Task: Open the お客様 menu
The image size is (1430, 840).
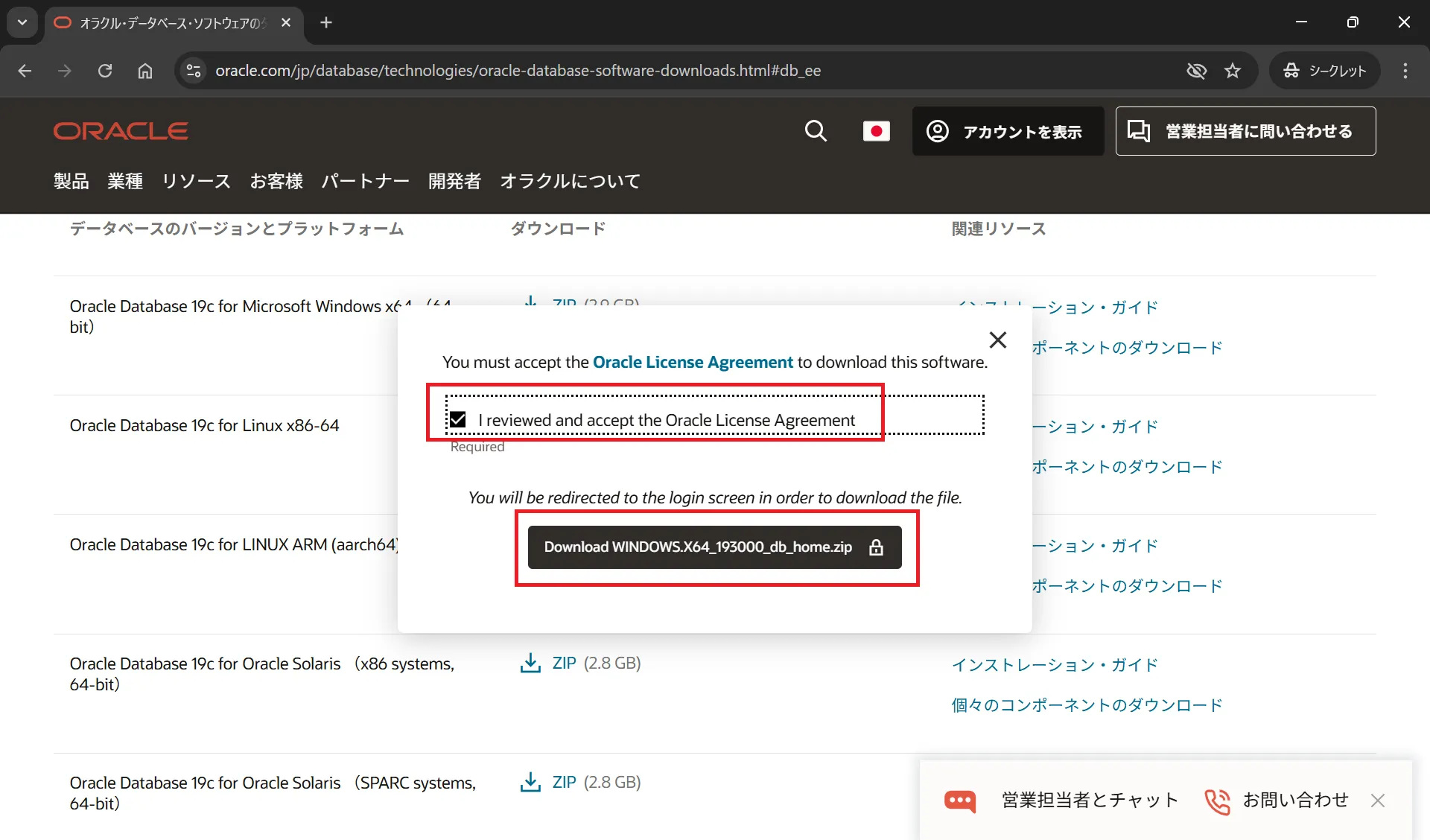Action: [276, 181]
